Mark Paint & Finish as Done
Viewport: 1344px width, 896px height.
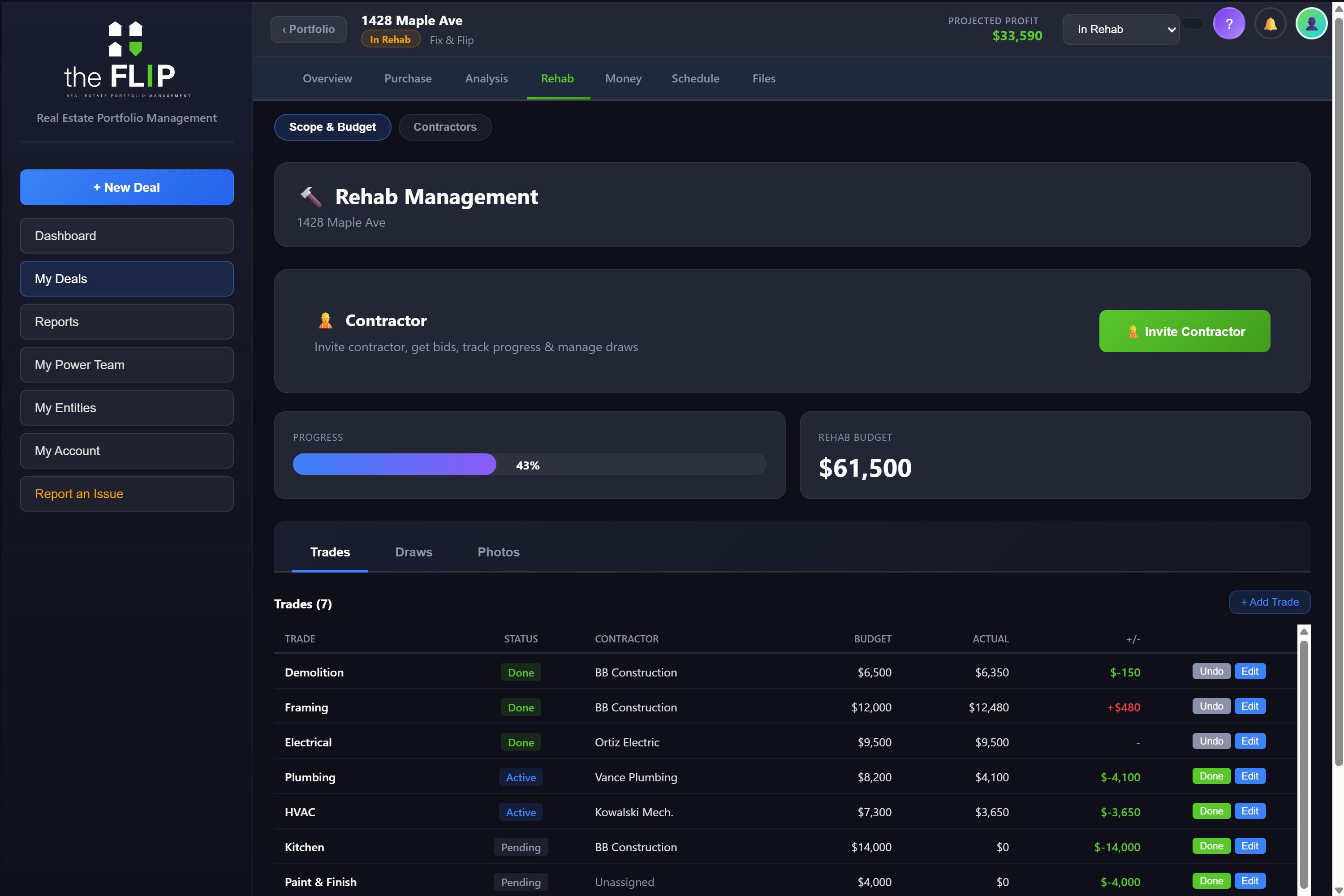(x=1211, y=881)
